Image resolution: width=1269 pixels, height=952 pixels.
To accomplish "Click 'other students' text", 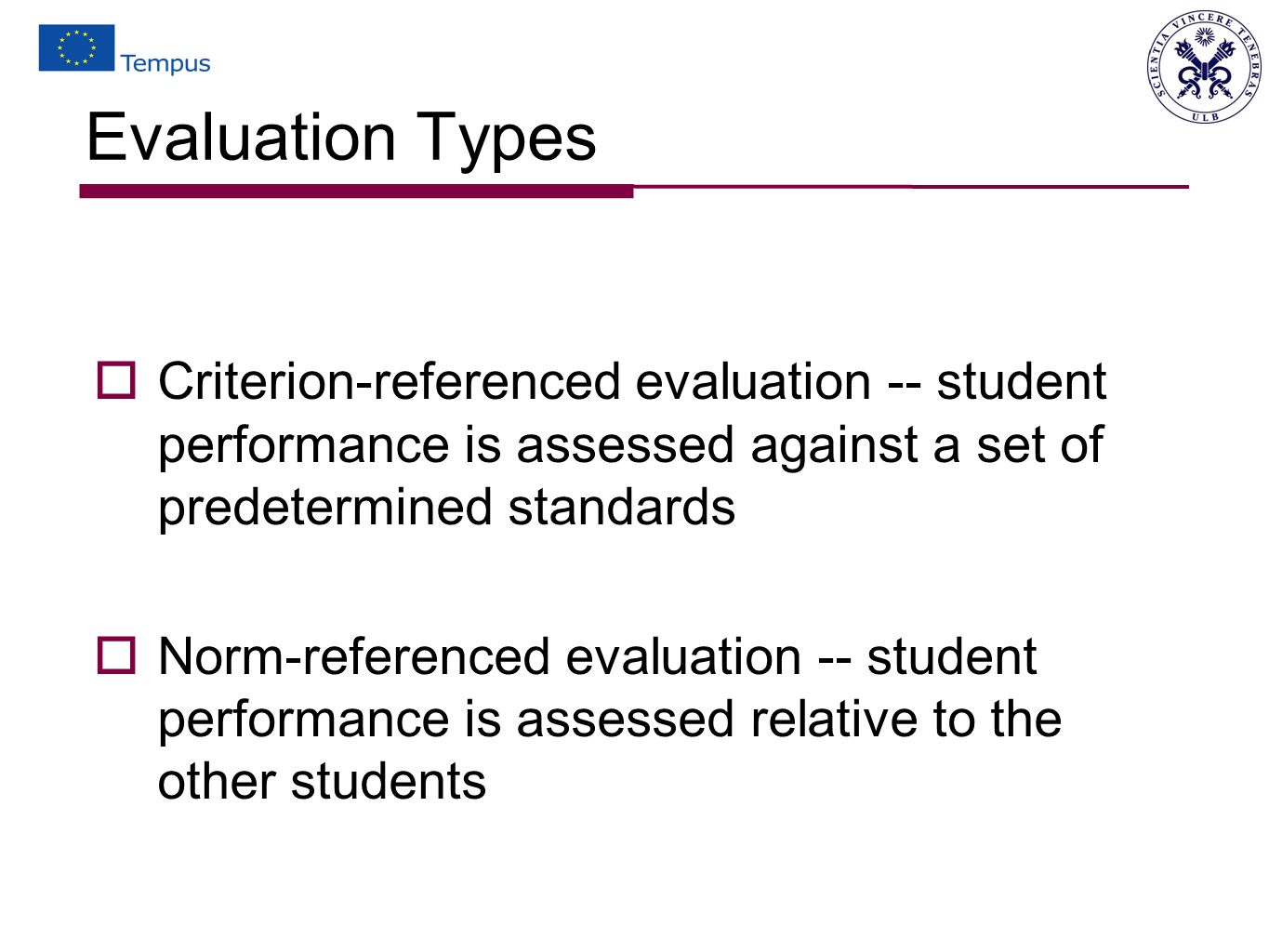I will tap(323, 781).
